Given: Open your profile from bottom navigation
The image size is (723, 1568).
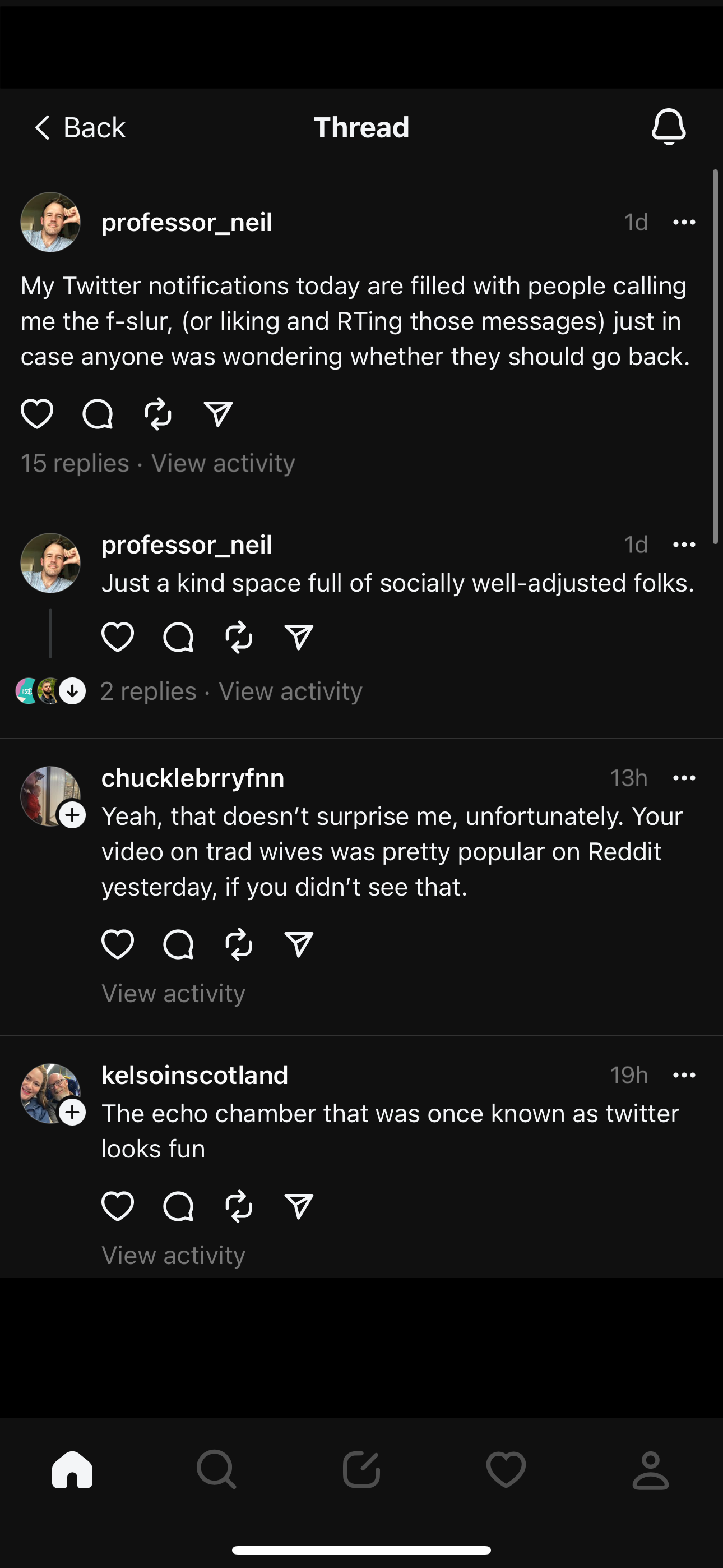Looking at the screenshot, I should click(651, 1469).
